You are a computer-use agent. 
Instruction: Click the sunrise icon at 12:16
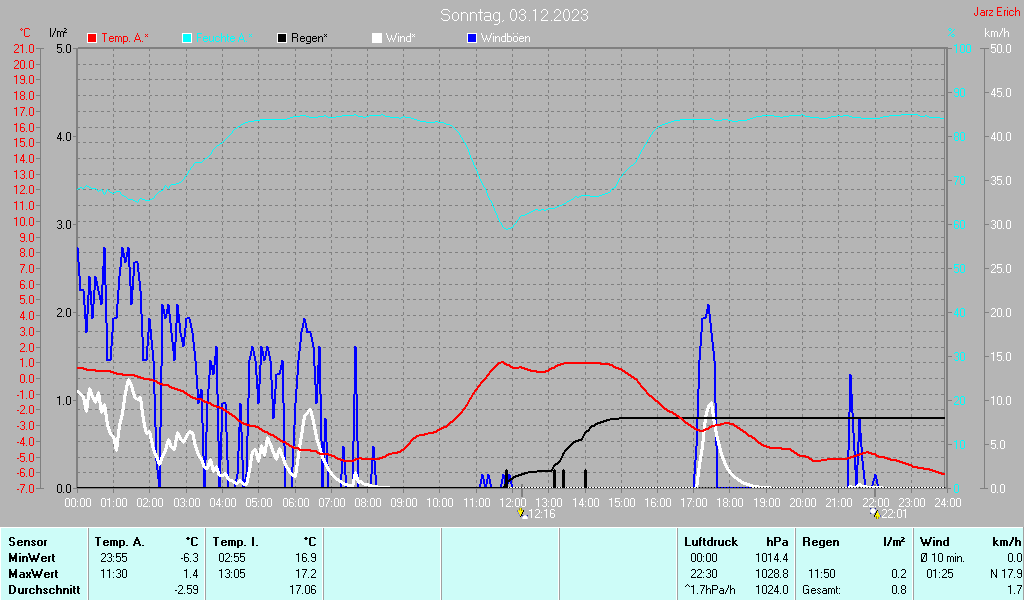[x=522, y=513]
